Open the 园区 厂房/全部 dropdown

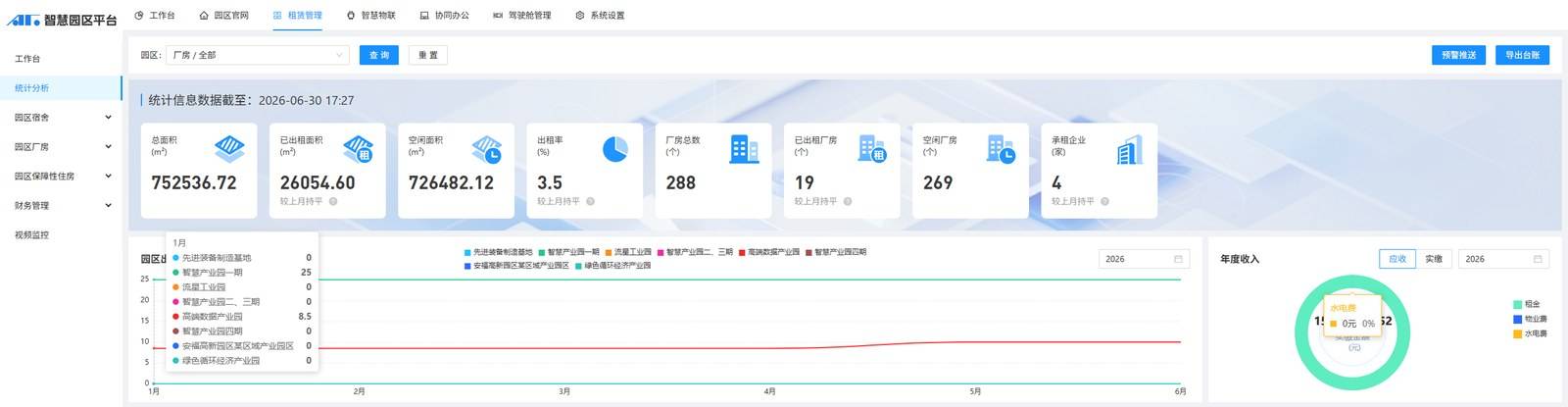coord(258,55)
